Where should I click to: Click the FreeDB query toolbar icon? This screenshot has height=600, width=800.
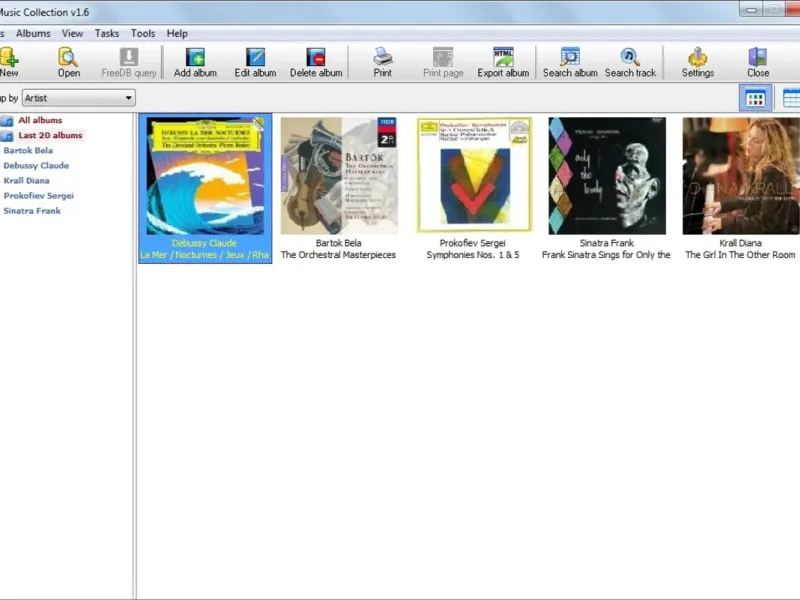[x=129, y=57]
